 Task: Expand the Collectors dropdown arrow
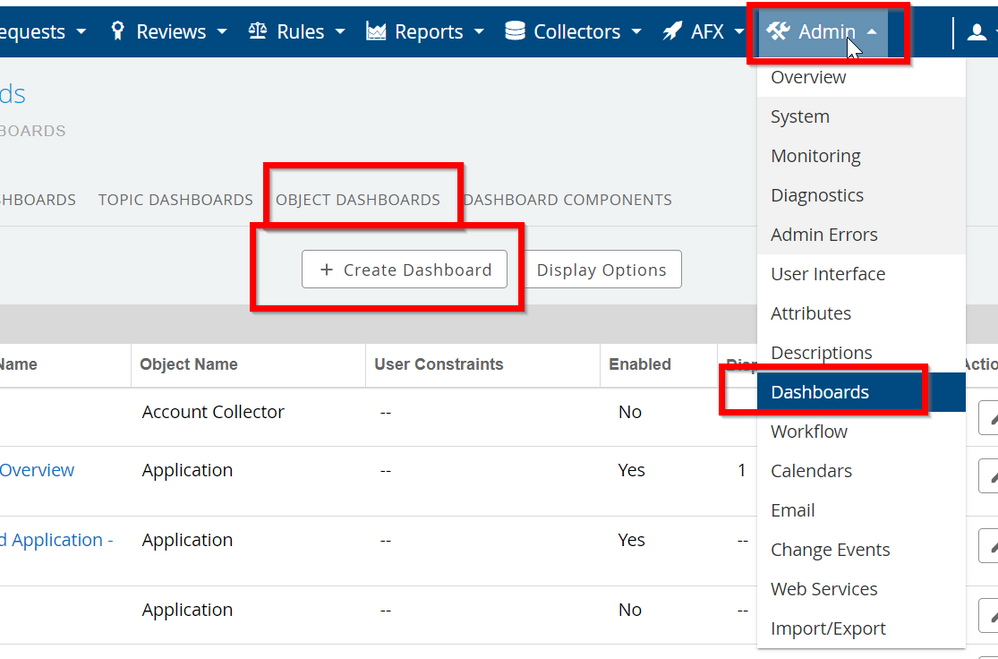[637, 32]
